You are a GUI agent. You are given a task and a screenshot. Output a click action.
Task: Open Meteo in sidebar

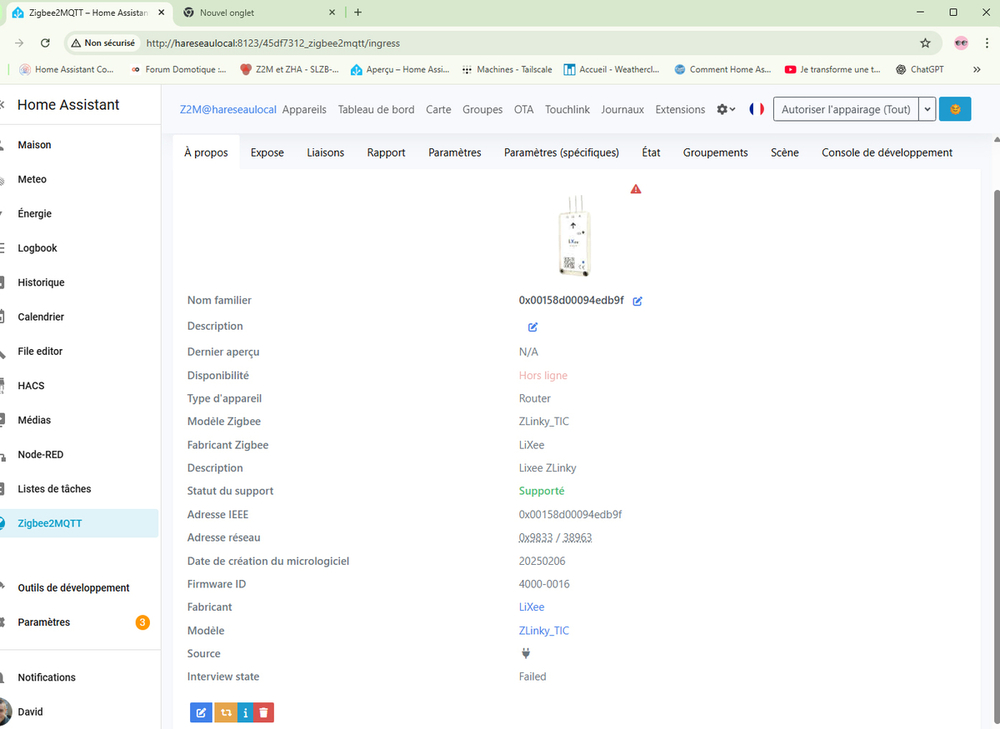click(79, 179)
